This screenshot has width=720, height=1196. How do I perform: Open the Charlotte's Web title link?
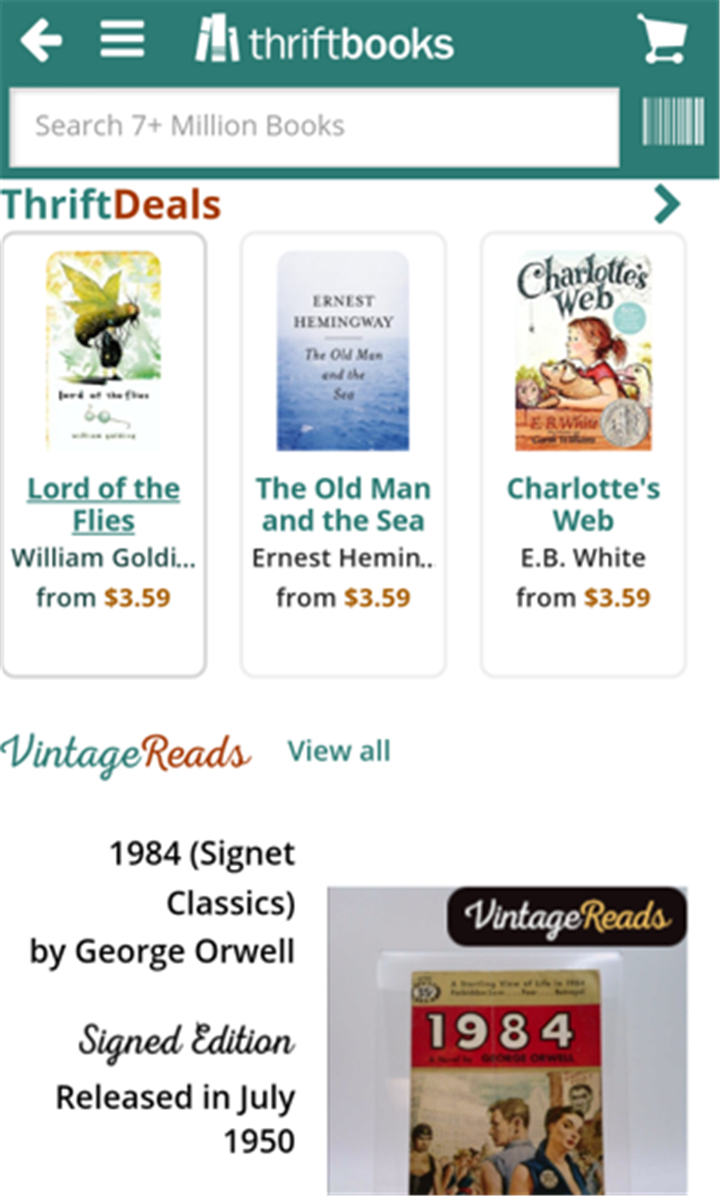pyautogui.click(x=583, y=504)
